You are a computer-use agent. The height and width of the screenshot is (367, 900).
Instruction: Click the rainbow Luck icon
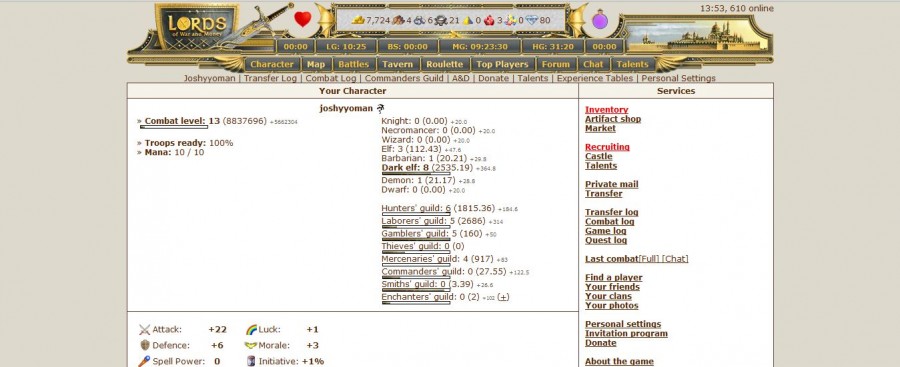coord(251,330)
